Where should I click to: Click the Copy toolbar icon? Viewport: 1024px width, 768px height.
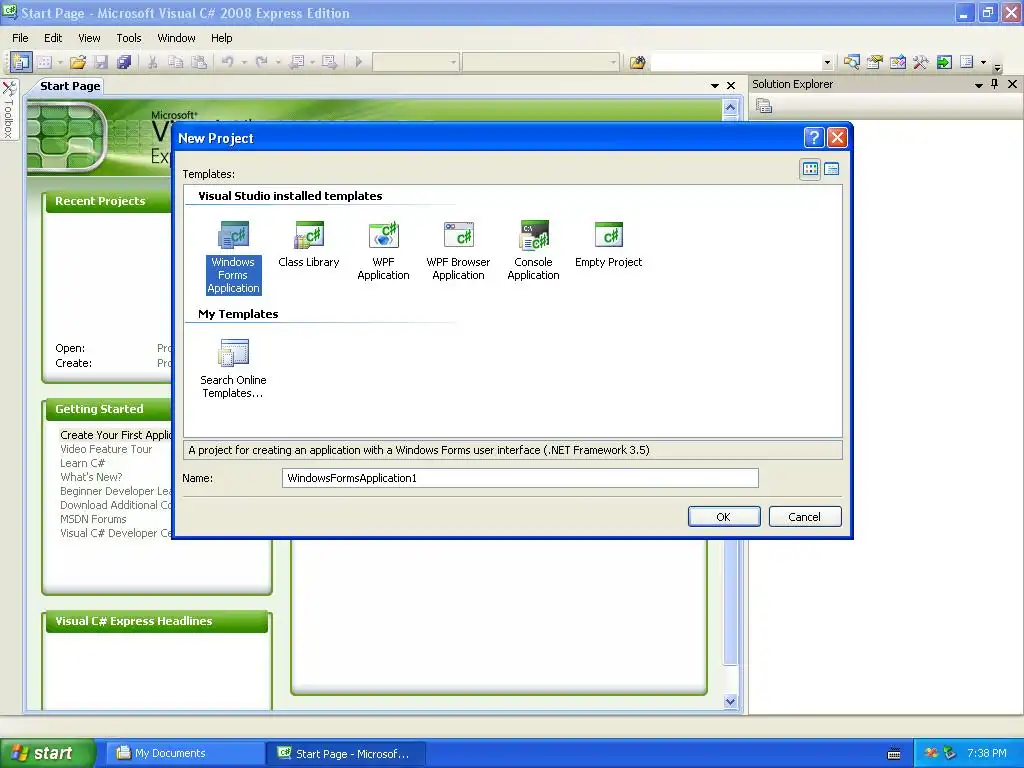pos(176,62)
